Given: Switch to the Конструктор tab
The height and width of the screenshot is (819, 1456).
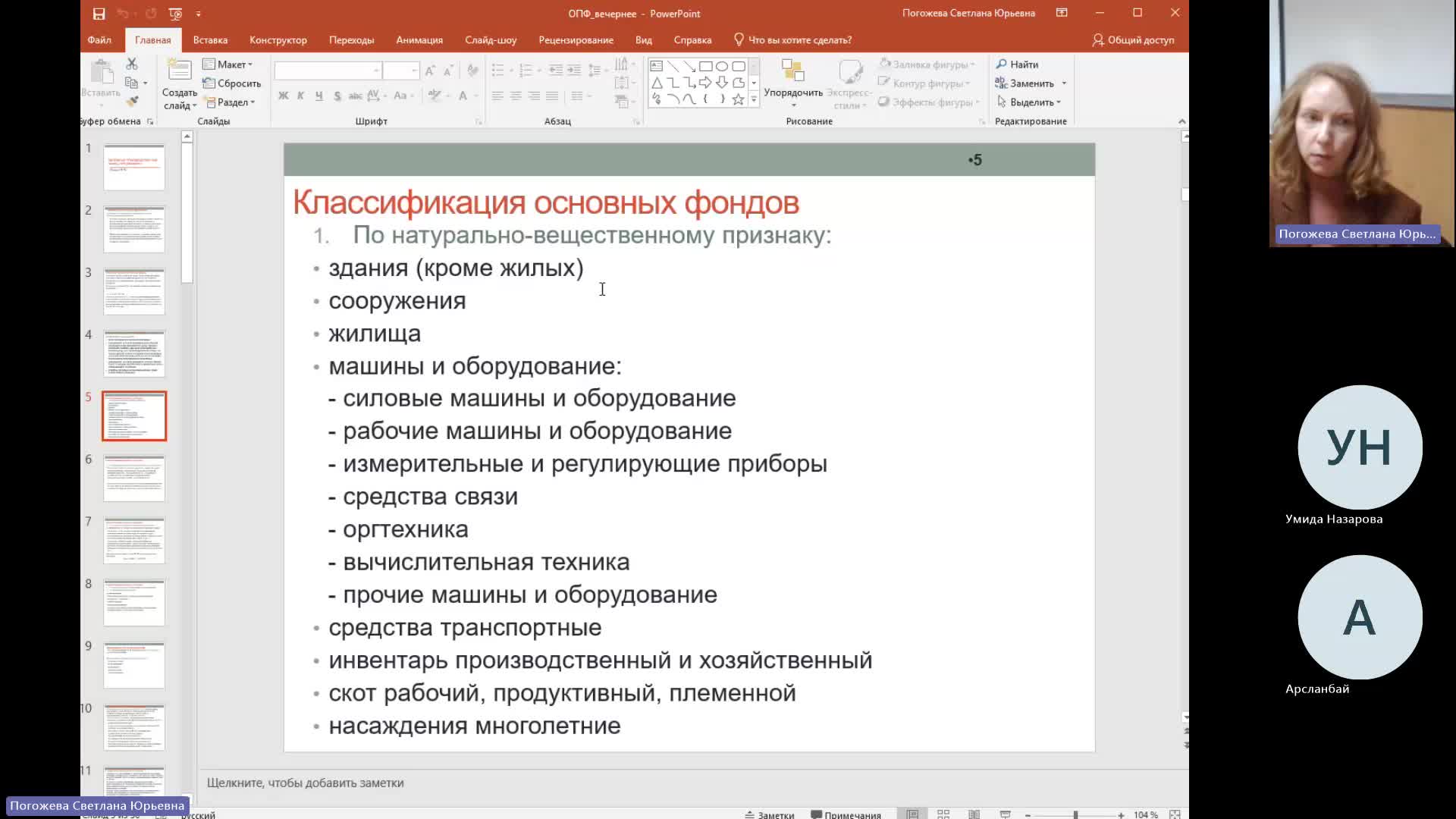Looking at the screenshot, I should [278, 40].
